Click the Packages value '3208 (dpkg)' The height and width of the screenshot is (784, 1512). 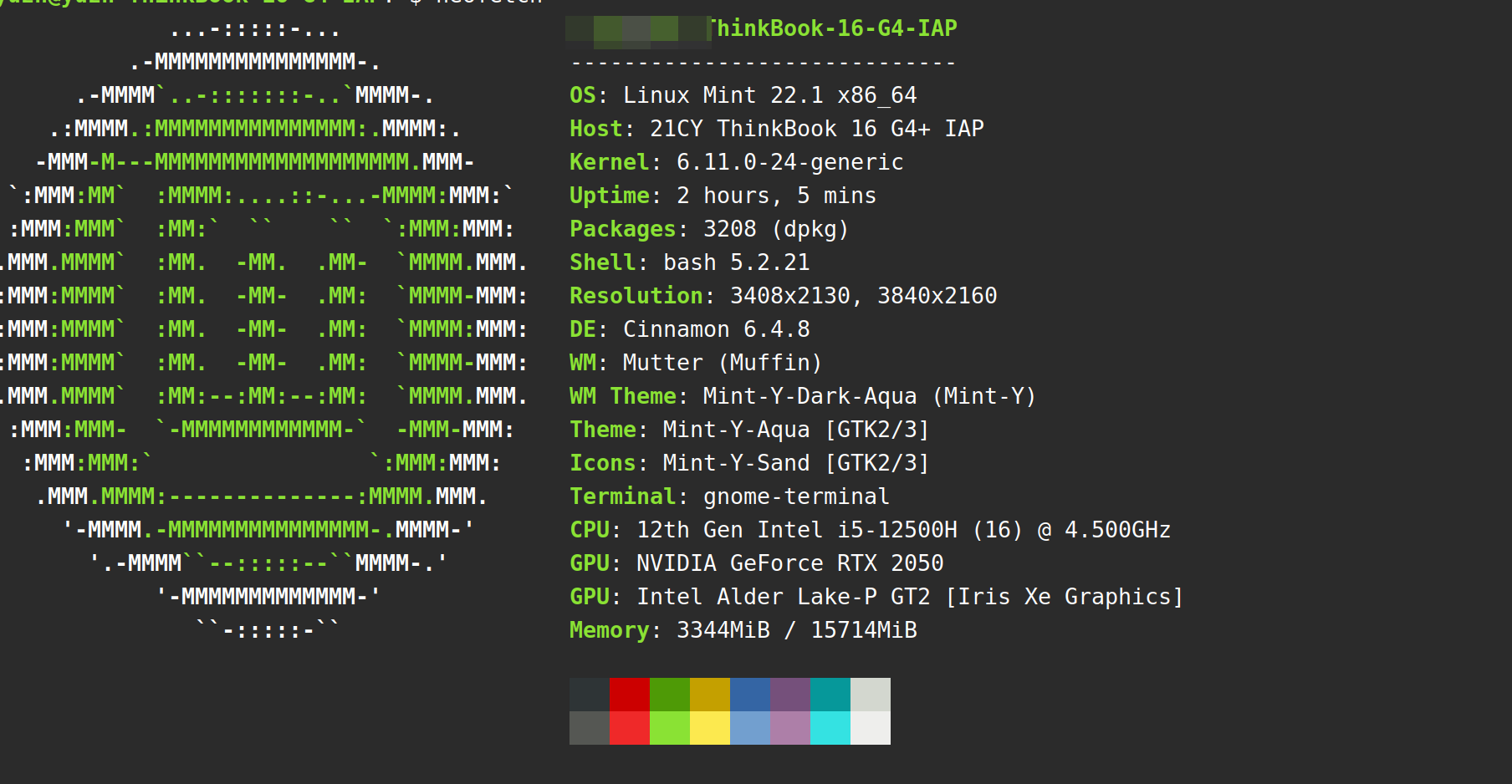coord(776,229)
